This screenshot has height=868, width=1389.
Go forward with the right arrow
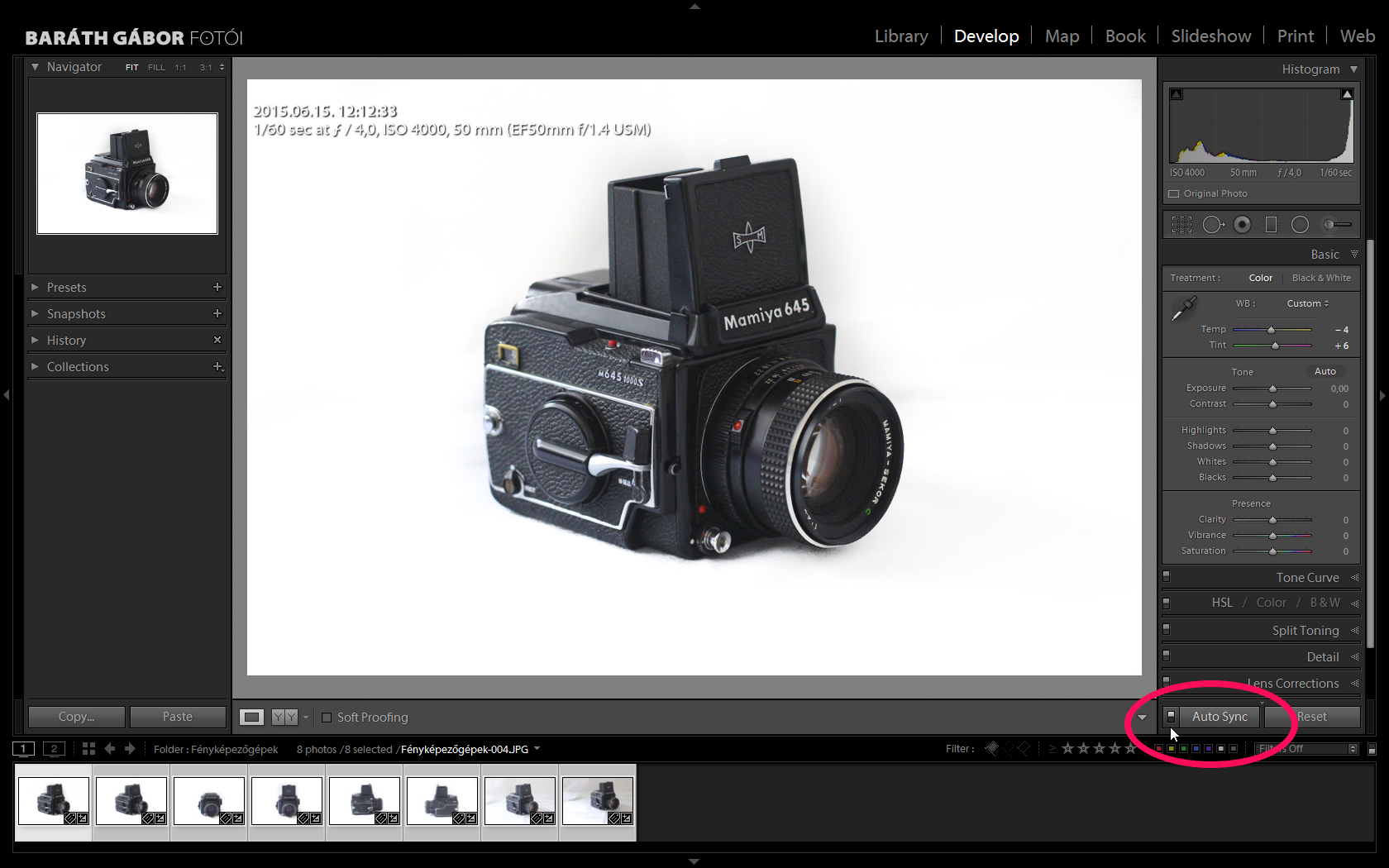(x=130, y=749)
